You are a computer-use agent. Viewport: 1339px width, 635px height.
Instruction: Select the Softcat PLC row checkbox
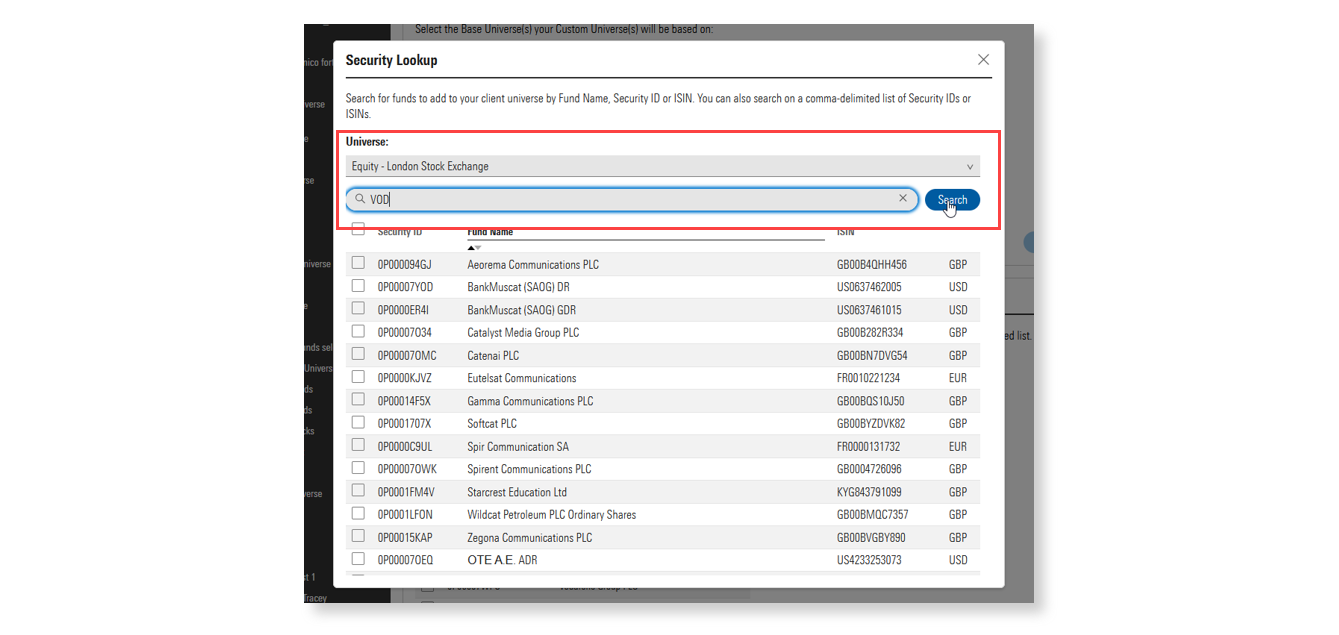[x=358, y=423]
